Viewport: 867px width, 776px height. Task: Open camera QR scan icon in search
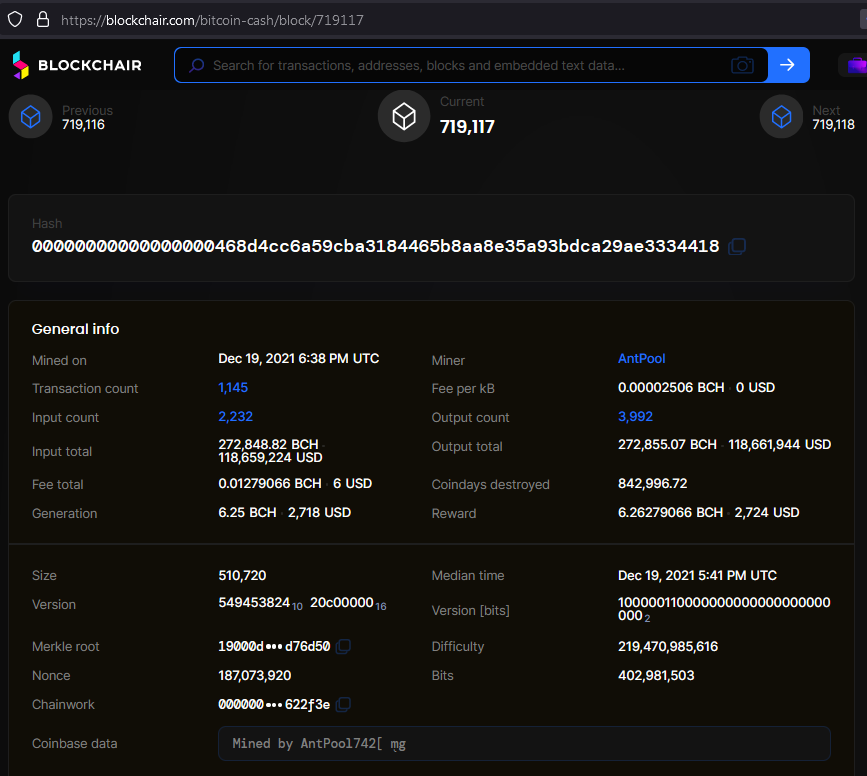tap(742, 65)
